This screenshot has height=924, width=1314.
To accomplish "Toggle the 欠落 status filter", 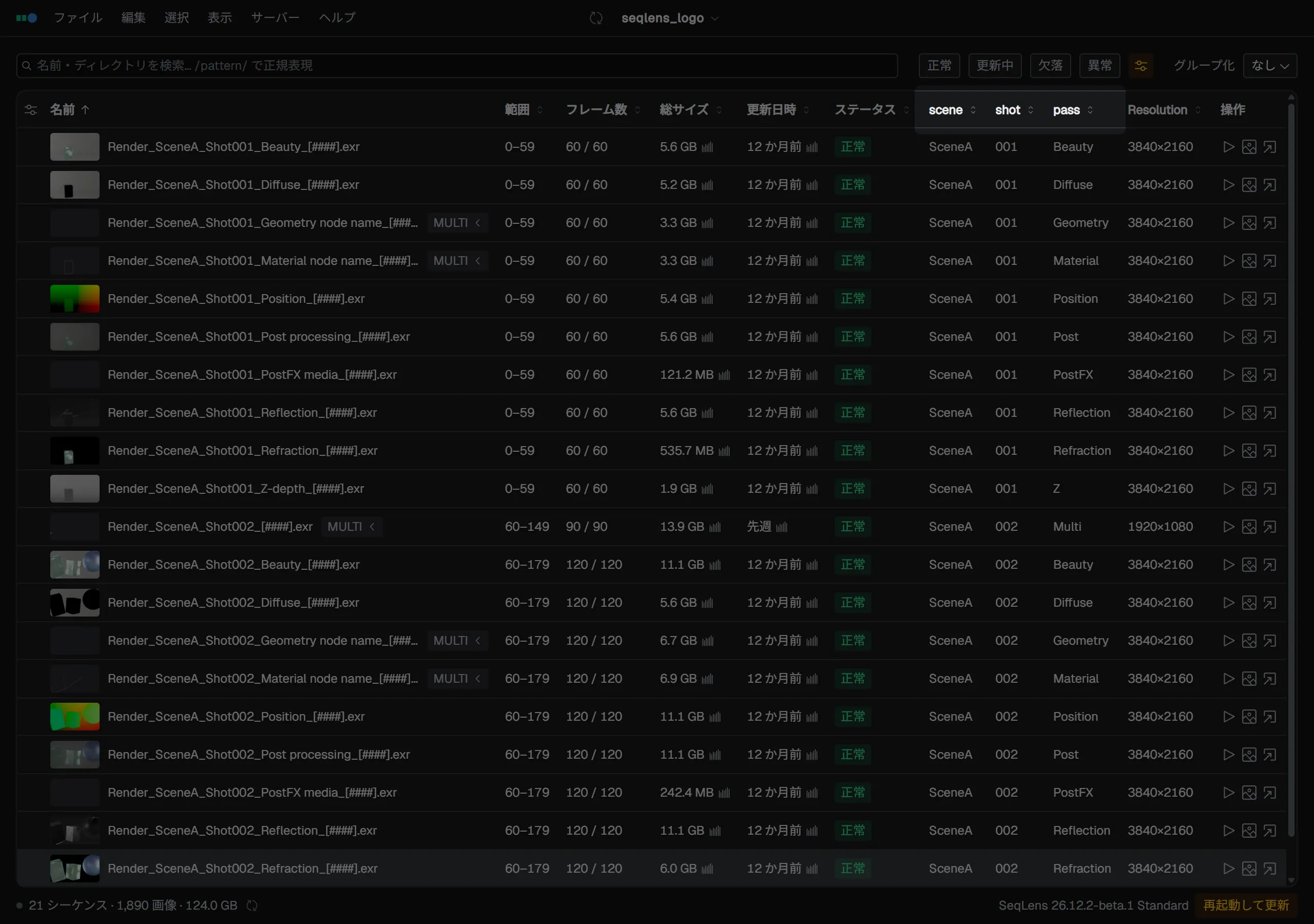I will [1050, 66].
